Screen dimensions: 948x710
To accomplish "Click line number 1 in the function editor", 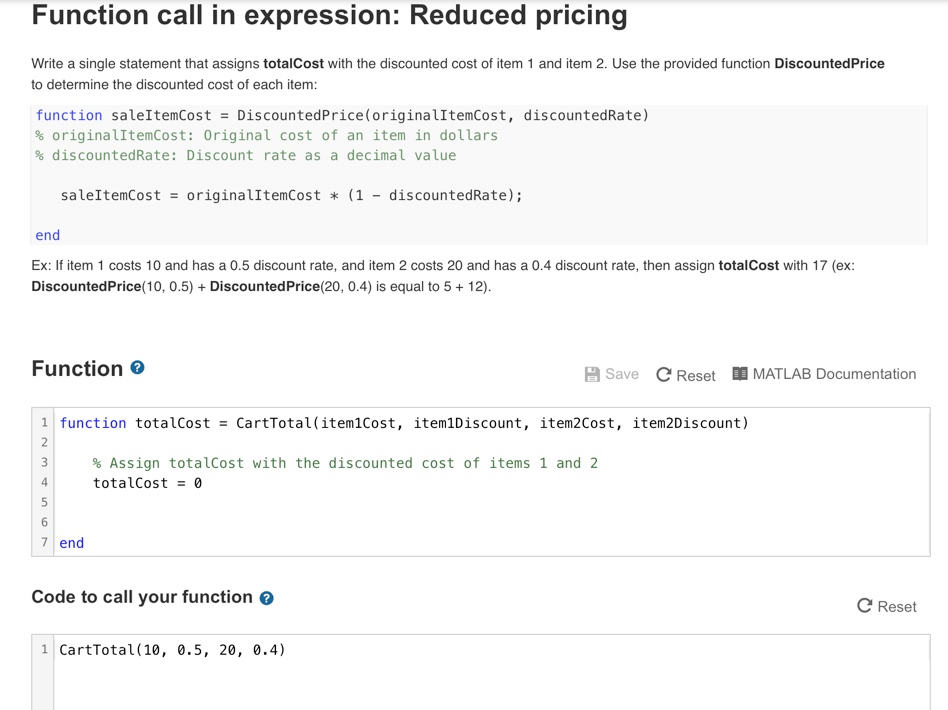I will coord(44,423).
